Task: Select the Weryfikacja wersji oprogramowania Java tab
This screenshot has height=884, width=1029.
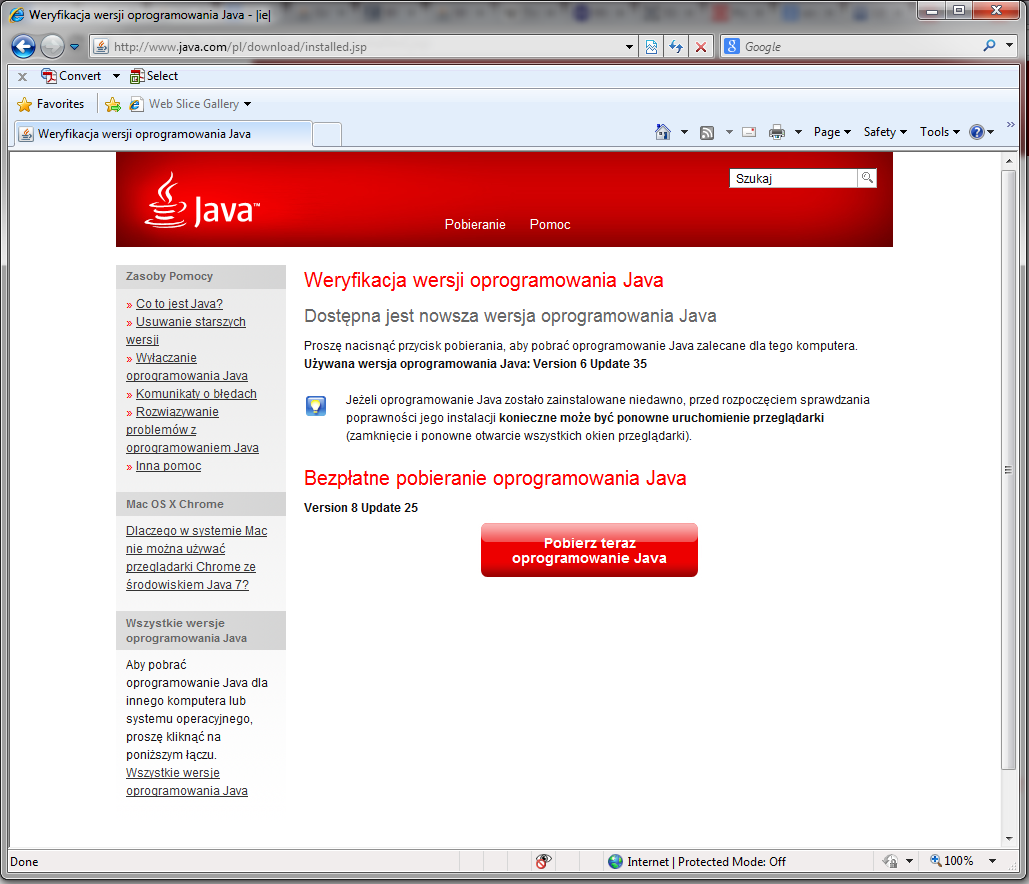Action: [x=162, y=134]
